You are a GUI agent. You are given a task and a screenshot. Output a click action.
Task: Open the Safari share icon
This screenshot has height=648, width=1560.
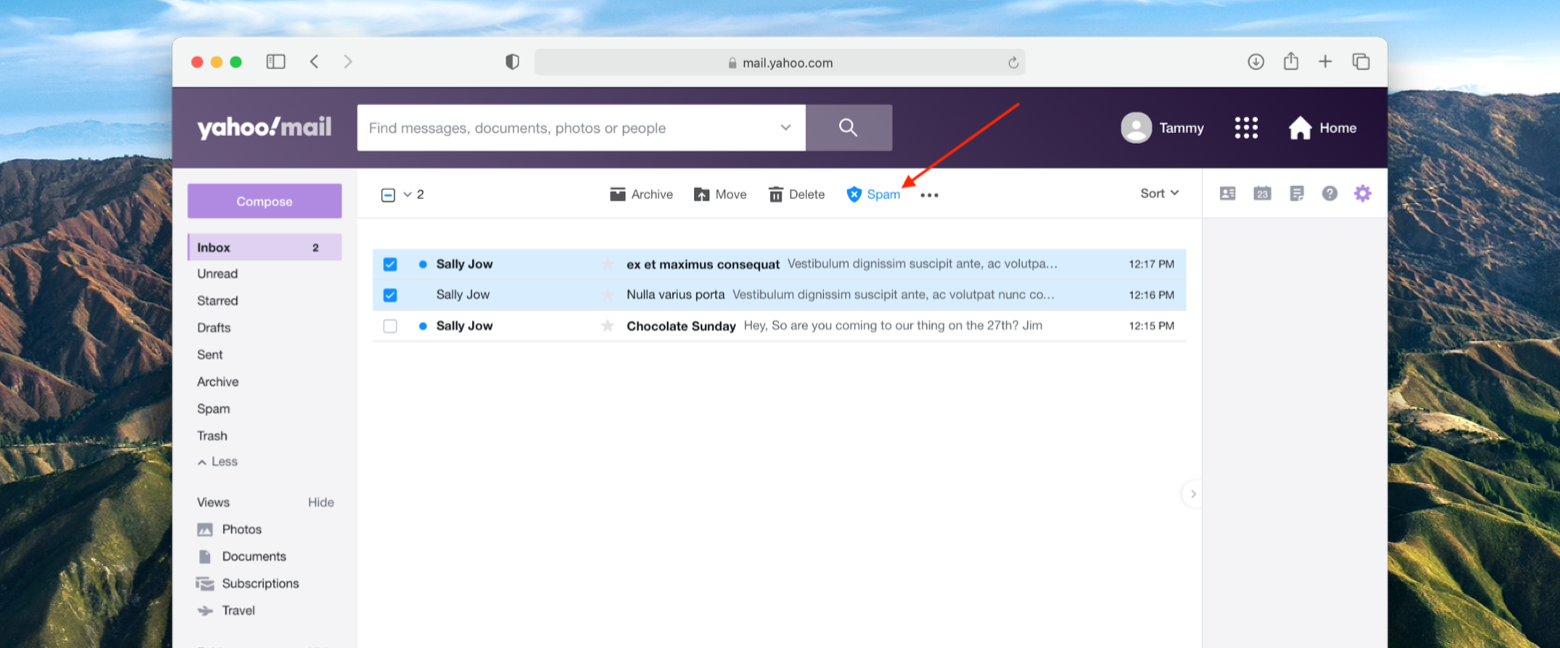point(1291,61)
